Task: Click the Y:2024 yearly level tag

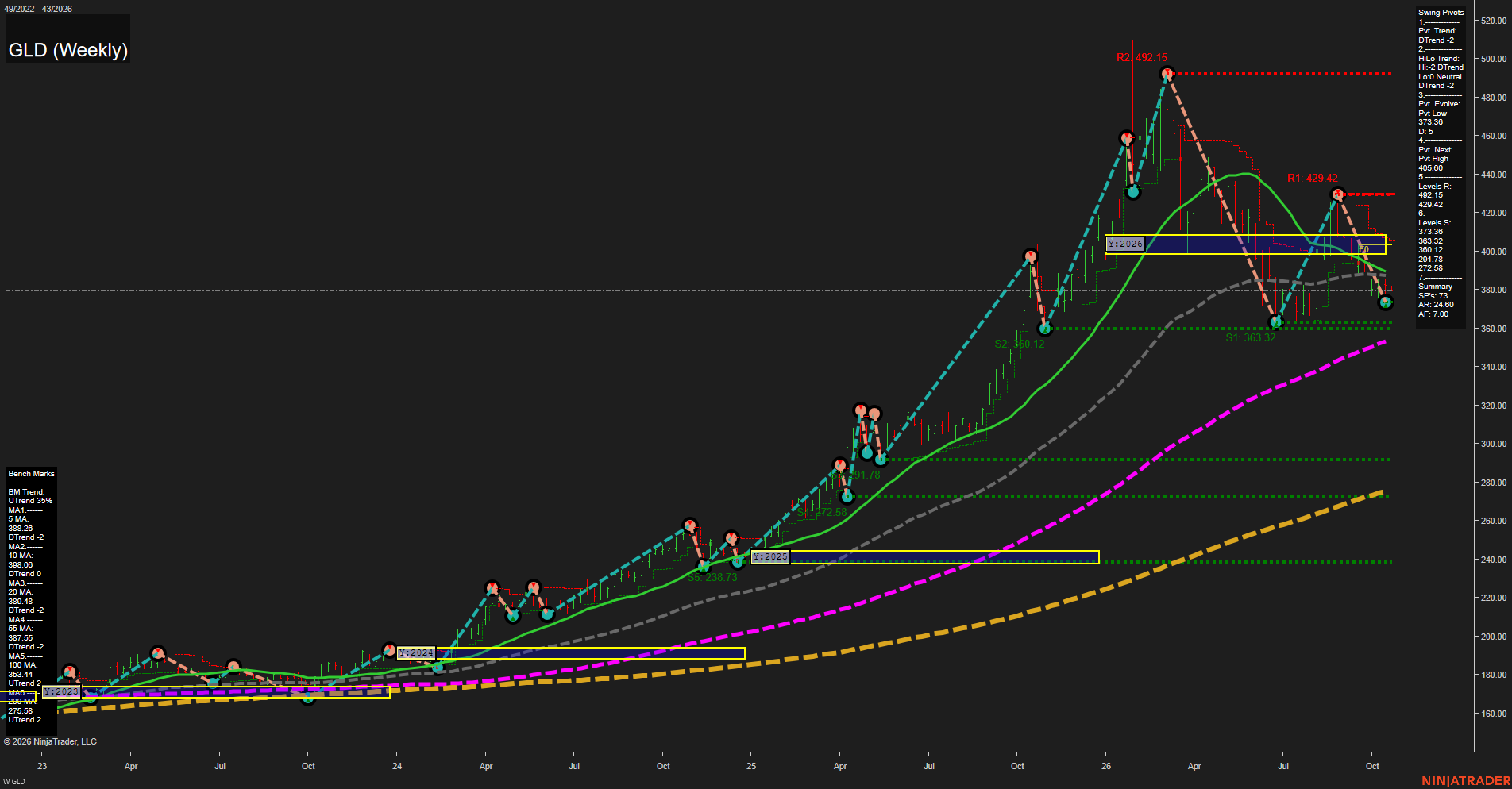Action: point(416,653)
